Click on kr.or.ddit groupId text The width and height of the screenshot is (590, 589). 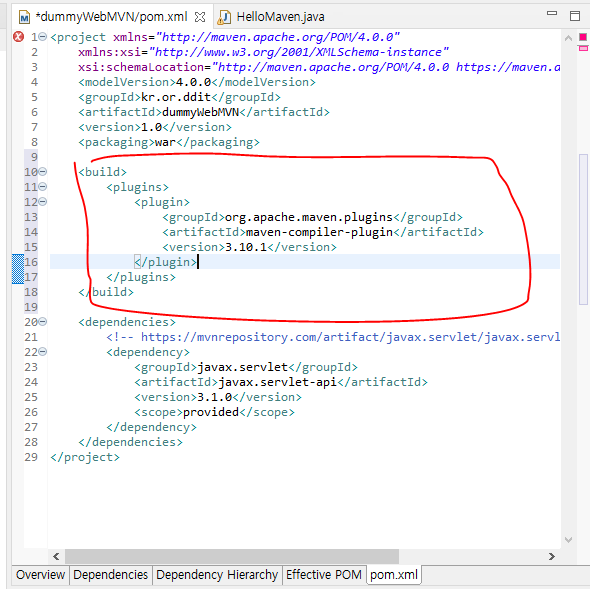[176, 97]
